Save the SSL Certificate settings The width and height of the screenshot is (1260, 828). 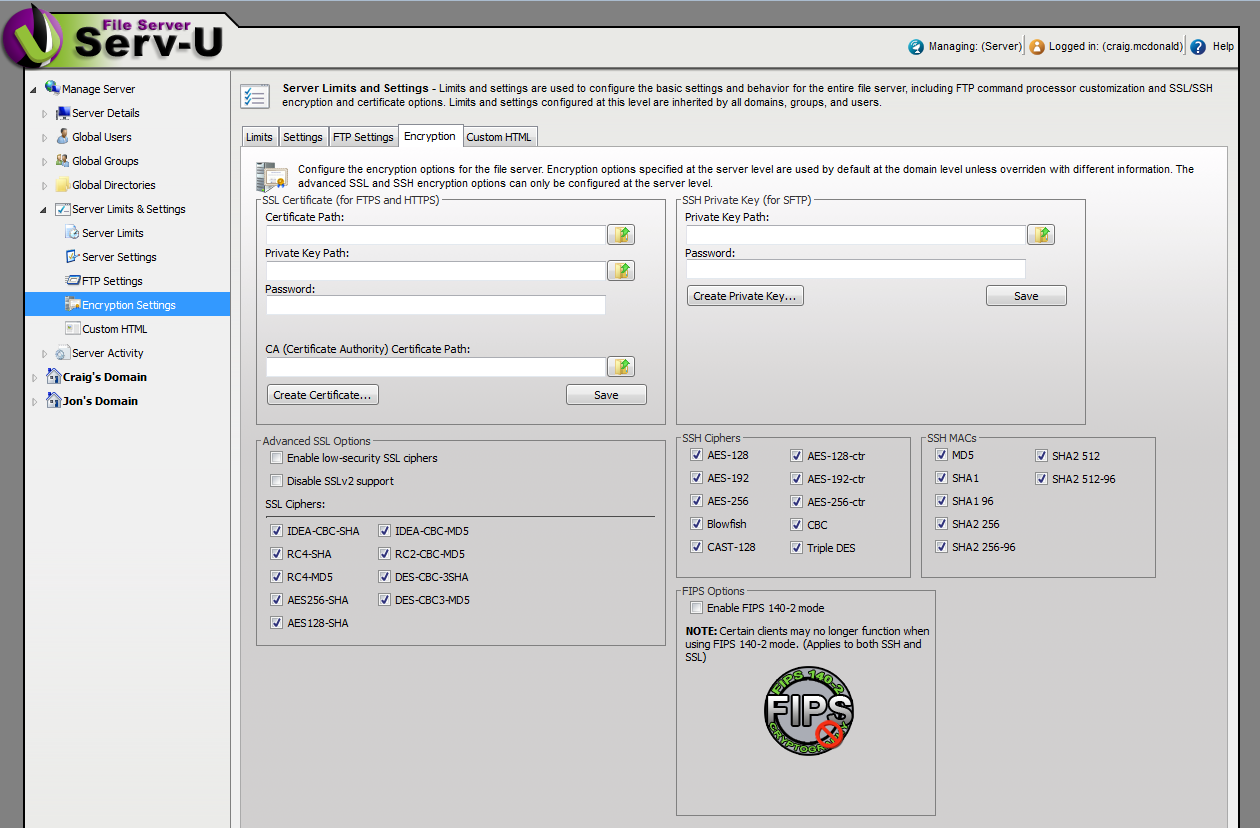coord(606,395)
